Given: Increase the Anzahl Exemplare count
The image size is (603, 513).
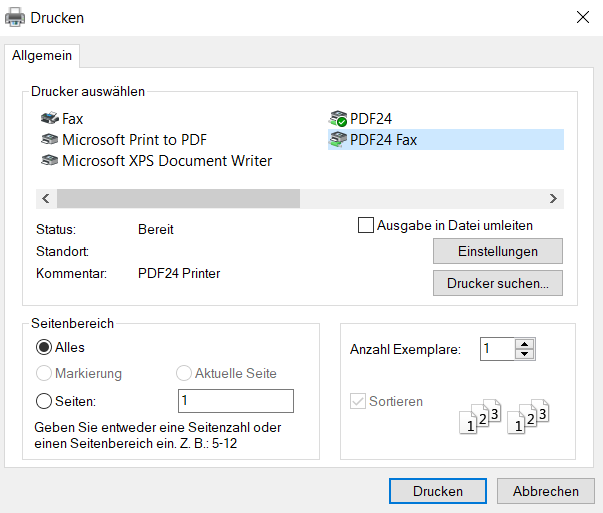Looking at the screenshot, I should coord(525,344).
